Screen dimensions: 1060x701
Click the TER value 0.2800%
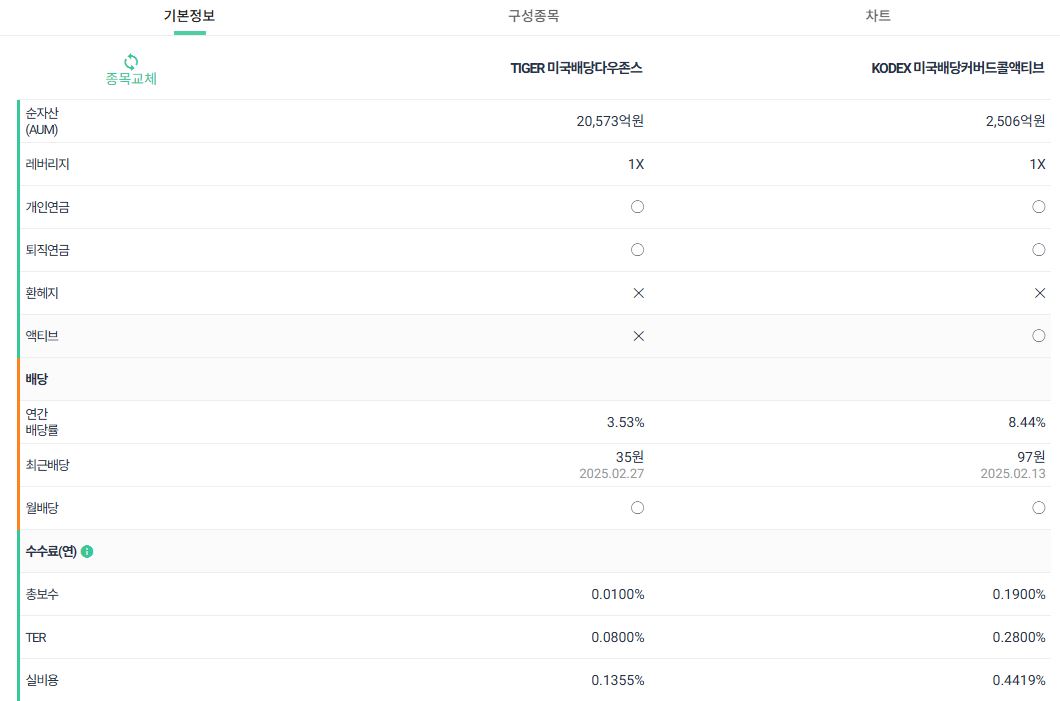[x=1019, y=637]
